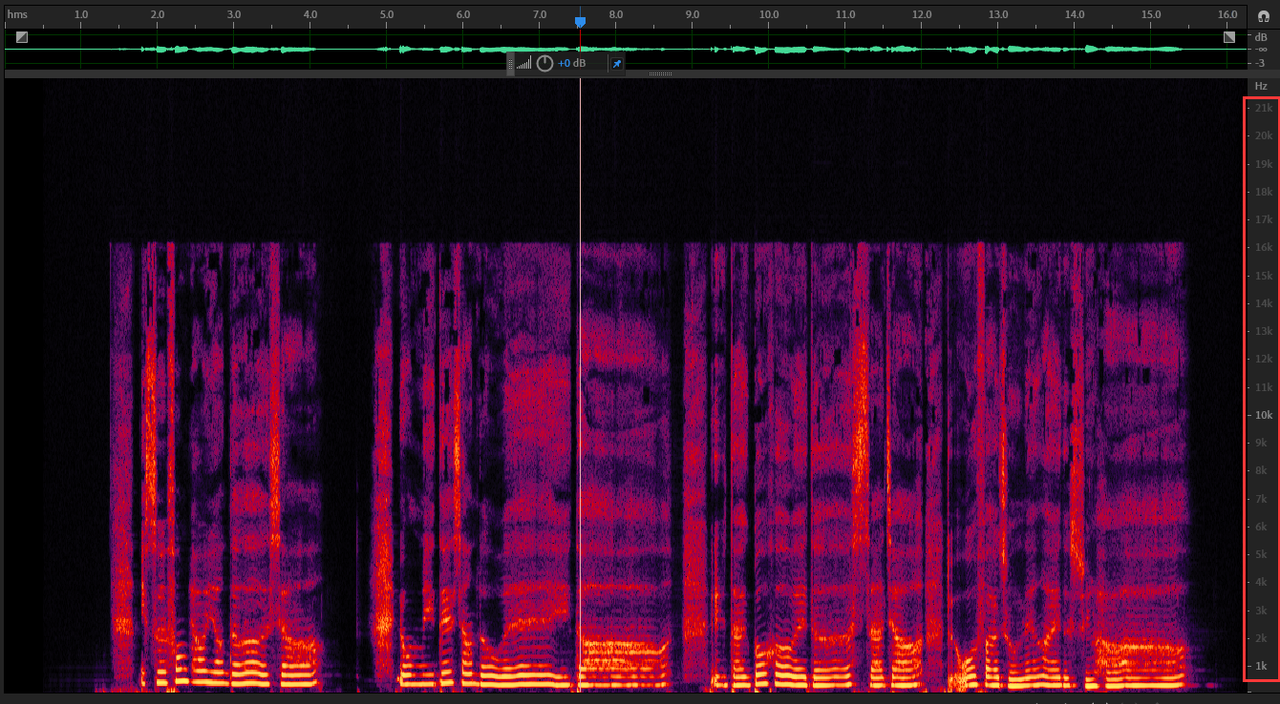The image size is (1280, 704).
Task: Toggle the HUD pin button
Action: (x=617, y=63)
